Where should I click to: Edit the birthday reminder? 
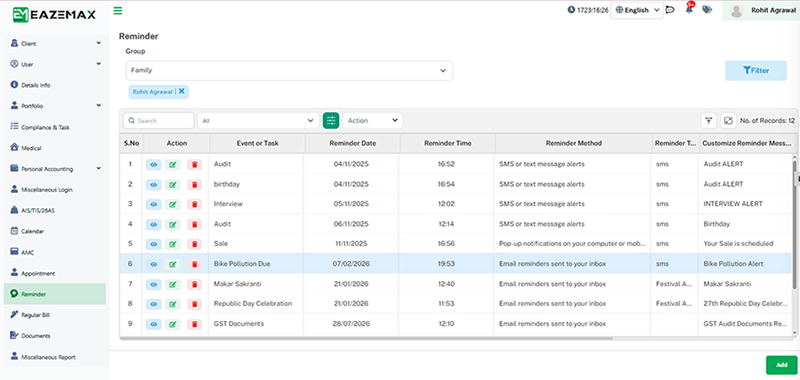tap(173, 184)
